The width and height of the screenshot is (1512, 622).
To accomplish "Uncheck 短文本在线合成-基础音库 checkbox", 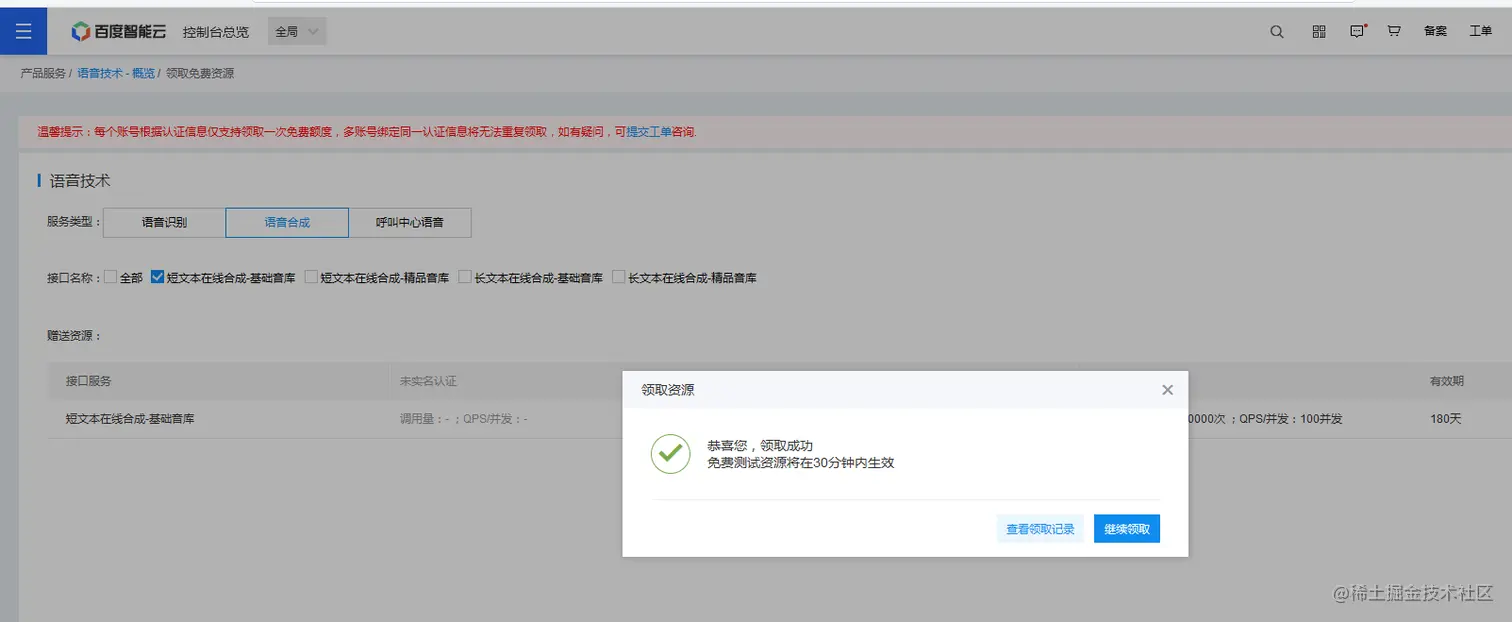I will pyautogui.click(x=157, y=277).
